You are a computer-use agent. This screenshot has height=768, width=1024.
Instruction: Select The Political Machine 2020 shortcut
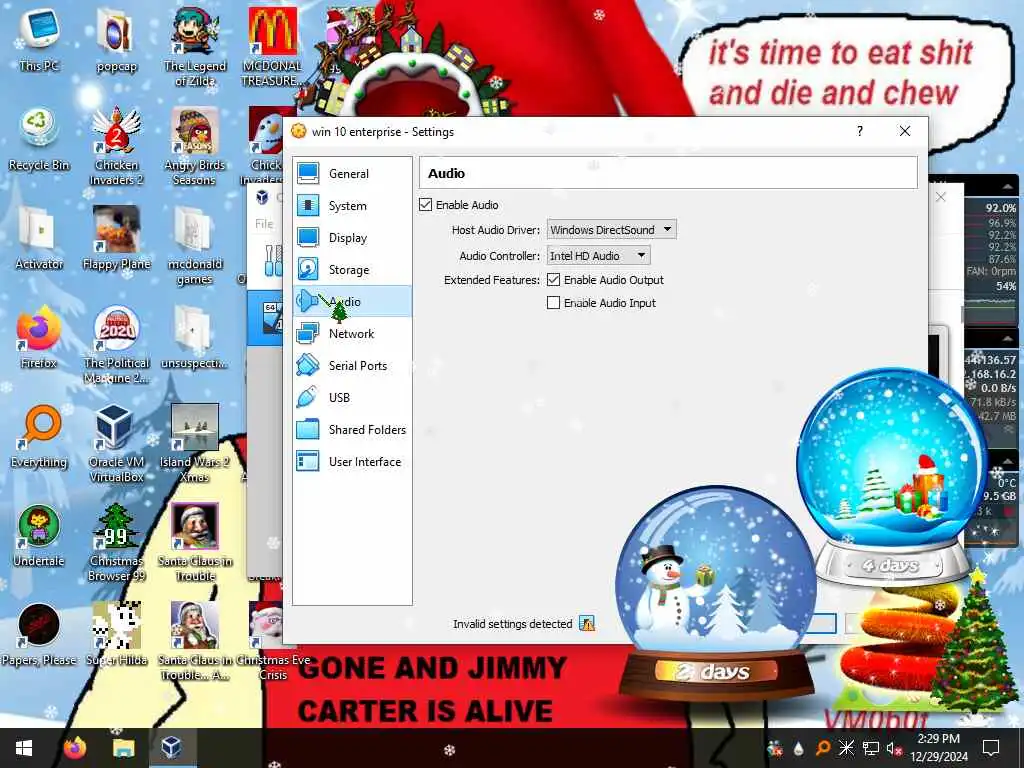(x=116, y=344)
